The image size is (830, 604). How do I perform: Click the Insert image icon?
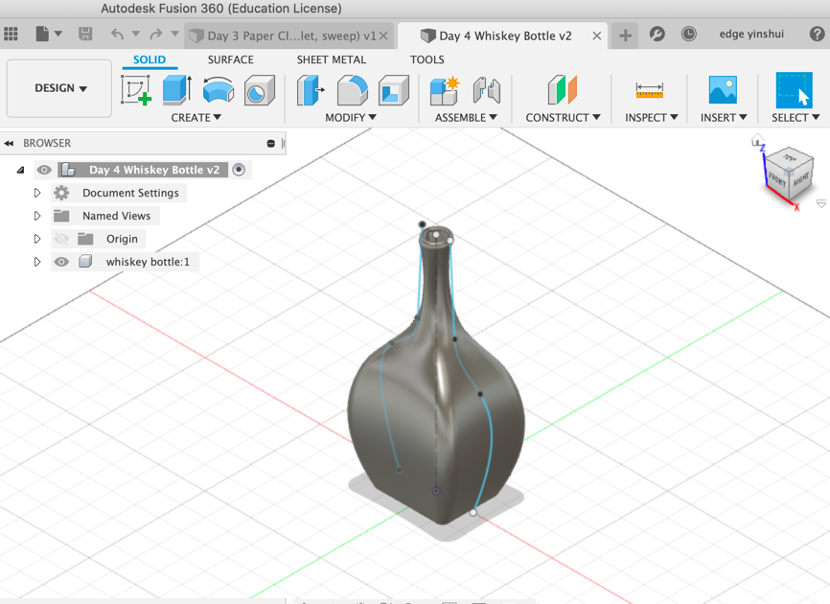[723, 89]
